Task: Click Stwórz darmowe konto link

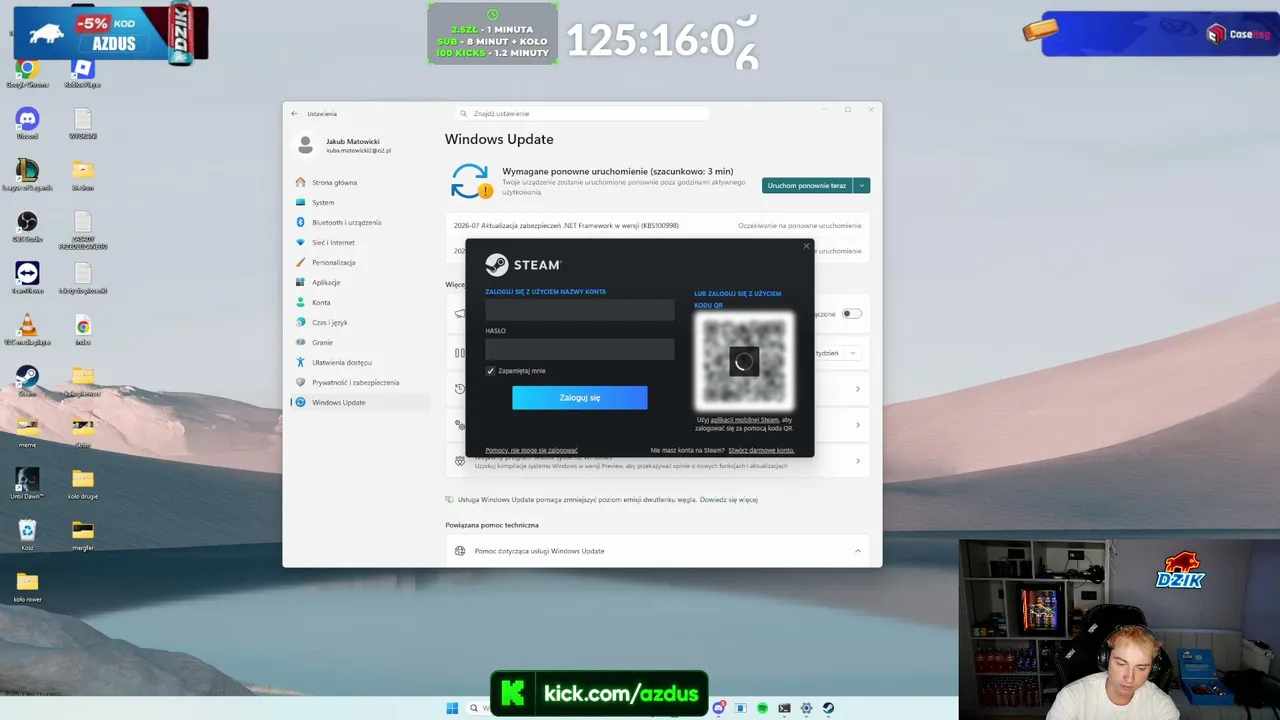Action: tap(761, 451)
